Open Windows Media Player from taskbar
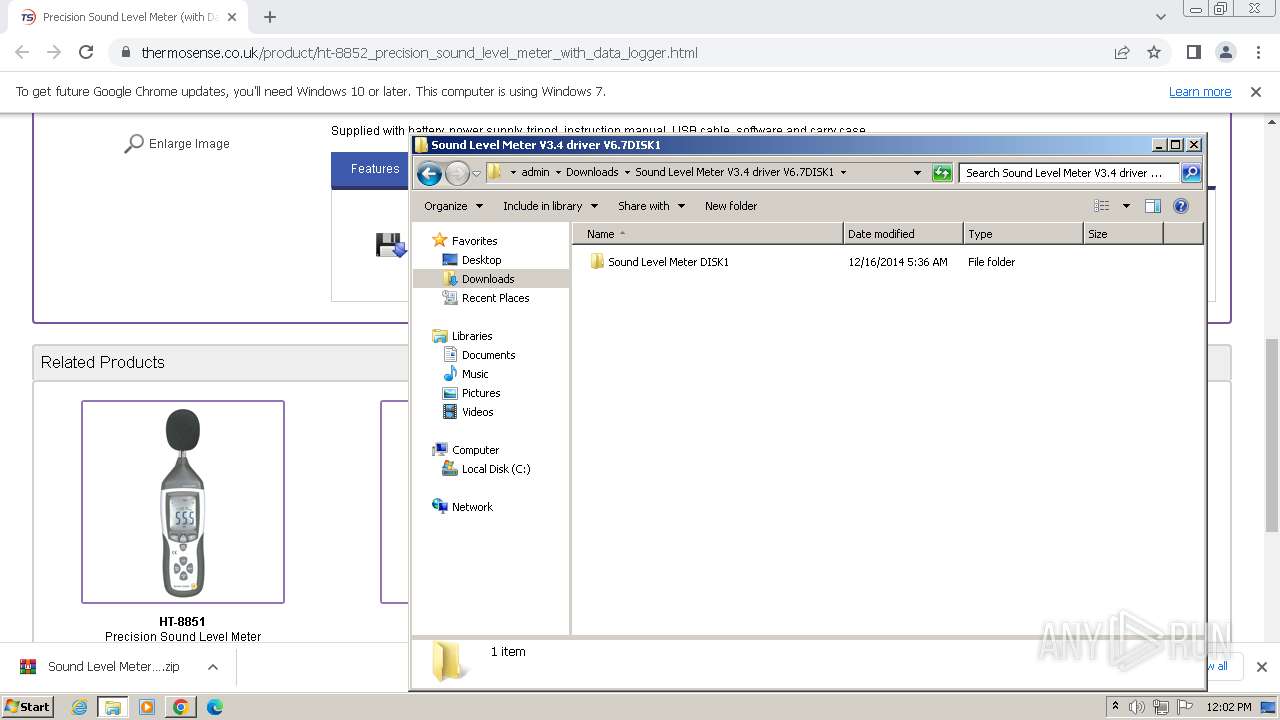 [x=147, y=707]
